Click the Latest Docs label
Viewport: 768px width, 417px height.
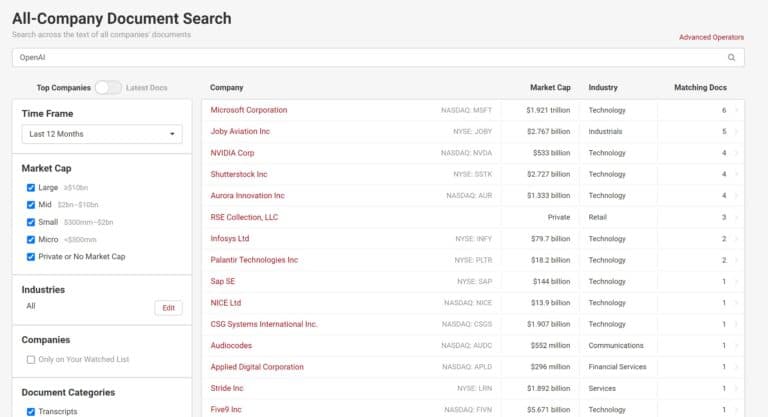coord(146,88)
